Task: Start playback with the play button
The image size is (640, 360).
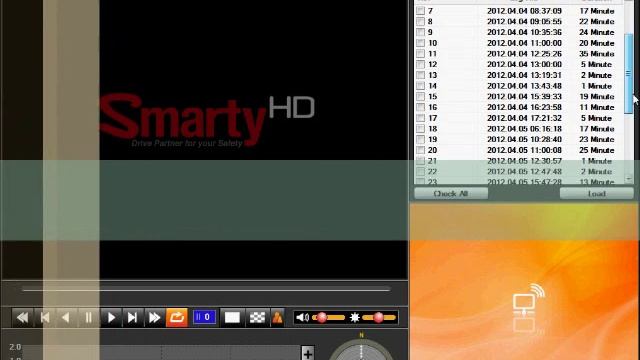Action: click(111, 318)
